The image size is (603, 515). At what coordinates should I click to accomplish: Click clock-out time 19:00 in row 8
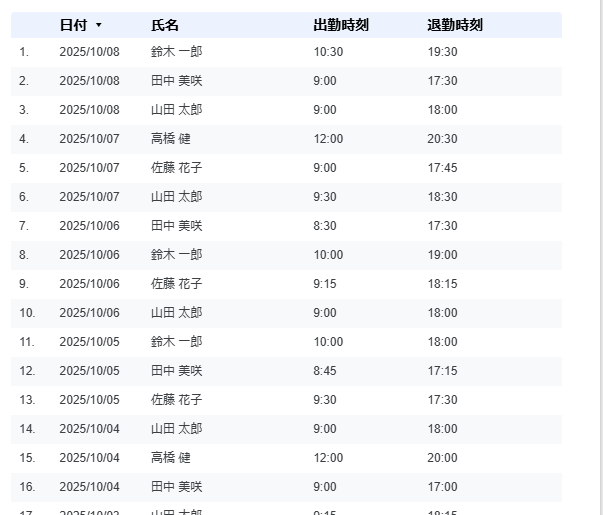442,255
